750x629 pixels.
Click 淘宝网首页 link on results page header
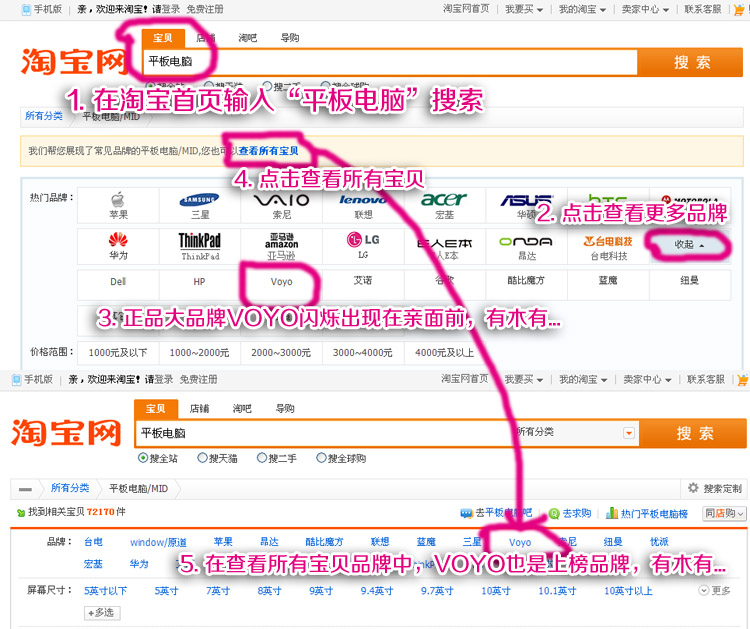point(464,379)
